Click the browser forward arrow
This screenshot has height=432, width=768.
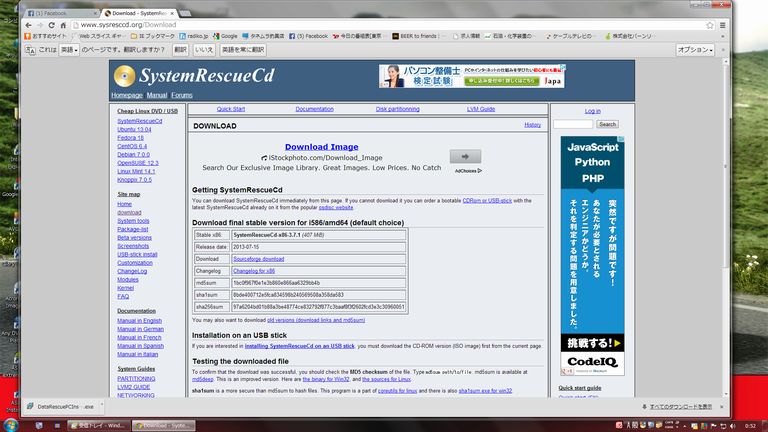(40, 25)
